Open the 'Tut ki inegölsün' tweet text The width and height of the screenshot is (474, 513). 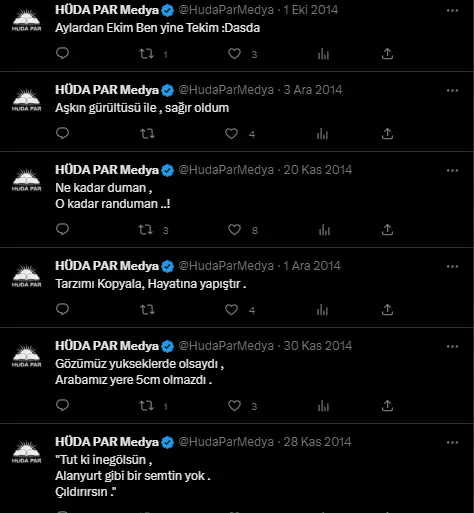[133, 476]
